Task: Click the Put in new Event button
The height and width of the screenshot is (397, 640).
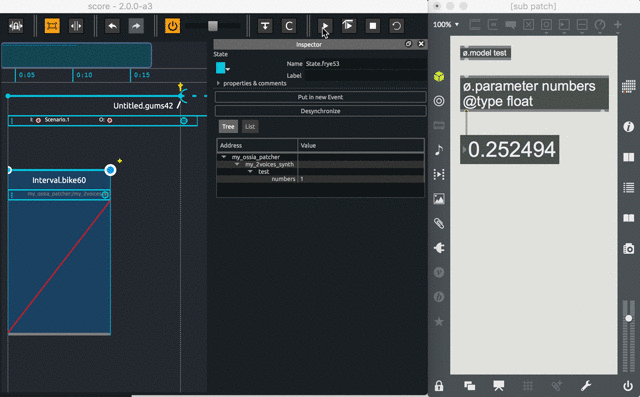Action: [x=320, y=97]
